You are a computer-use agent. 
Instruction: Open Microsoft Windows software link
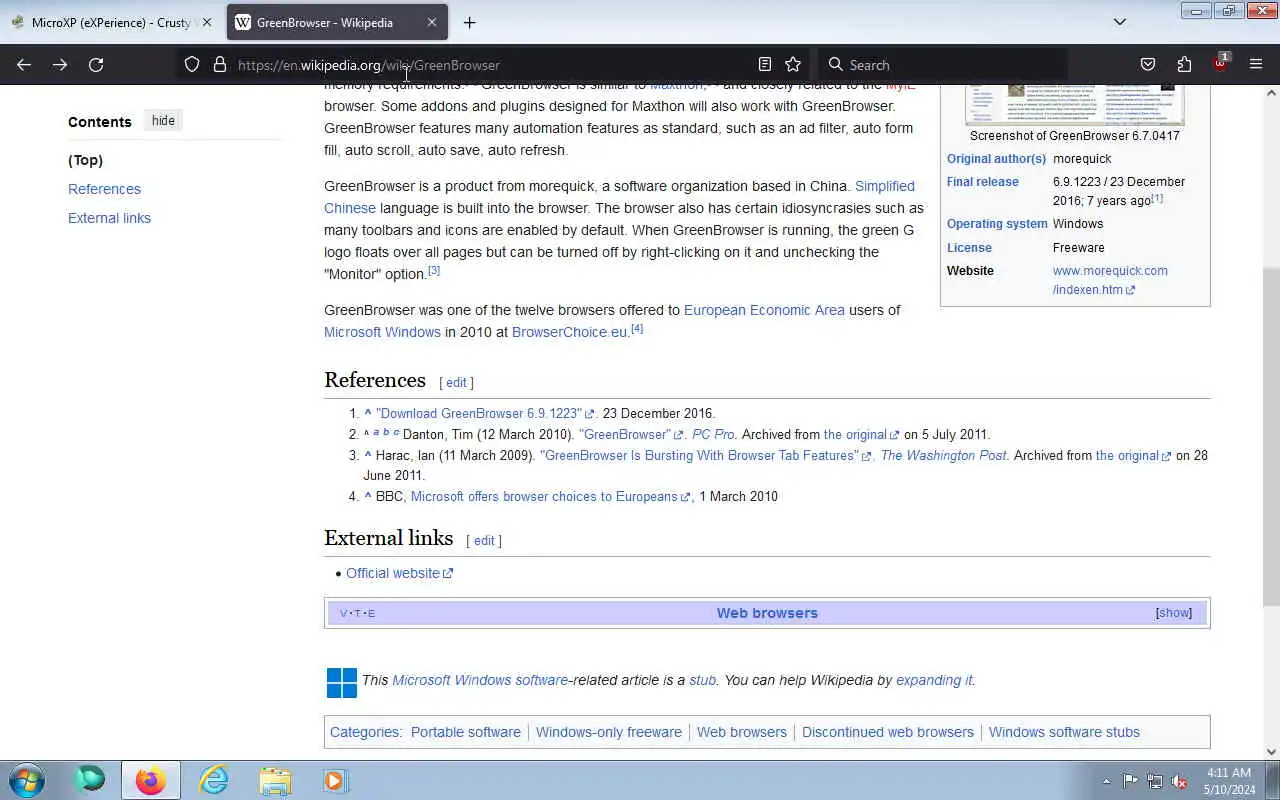click(480, 680)
